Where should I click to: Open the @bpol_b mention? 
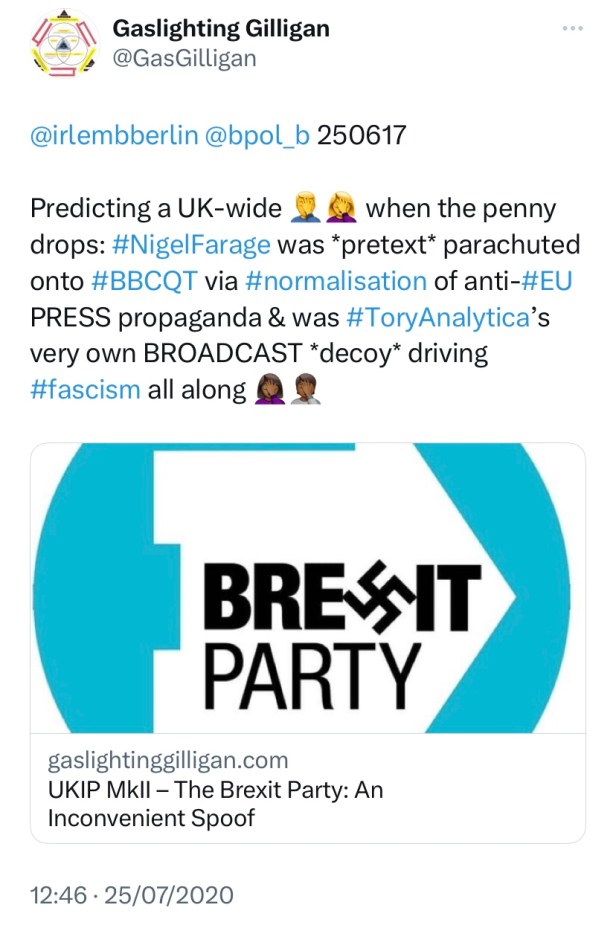257,135
